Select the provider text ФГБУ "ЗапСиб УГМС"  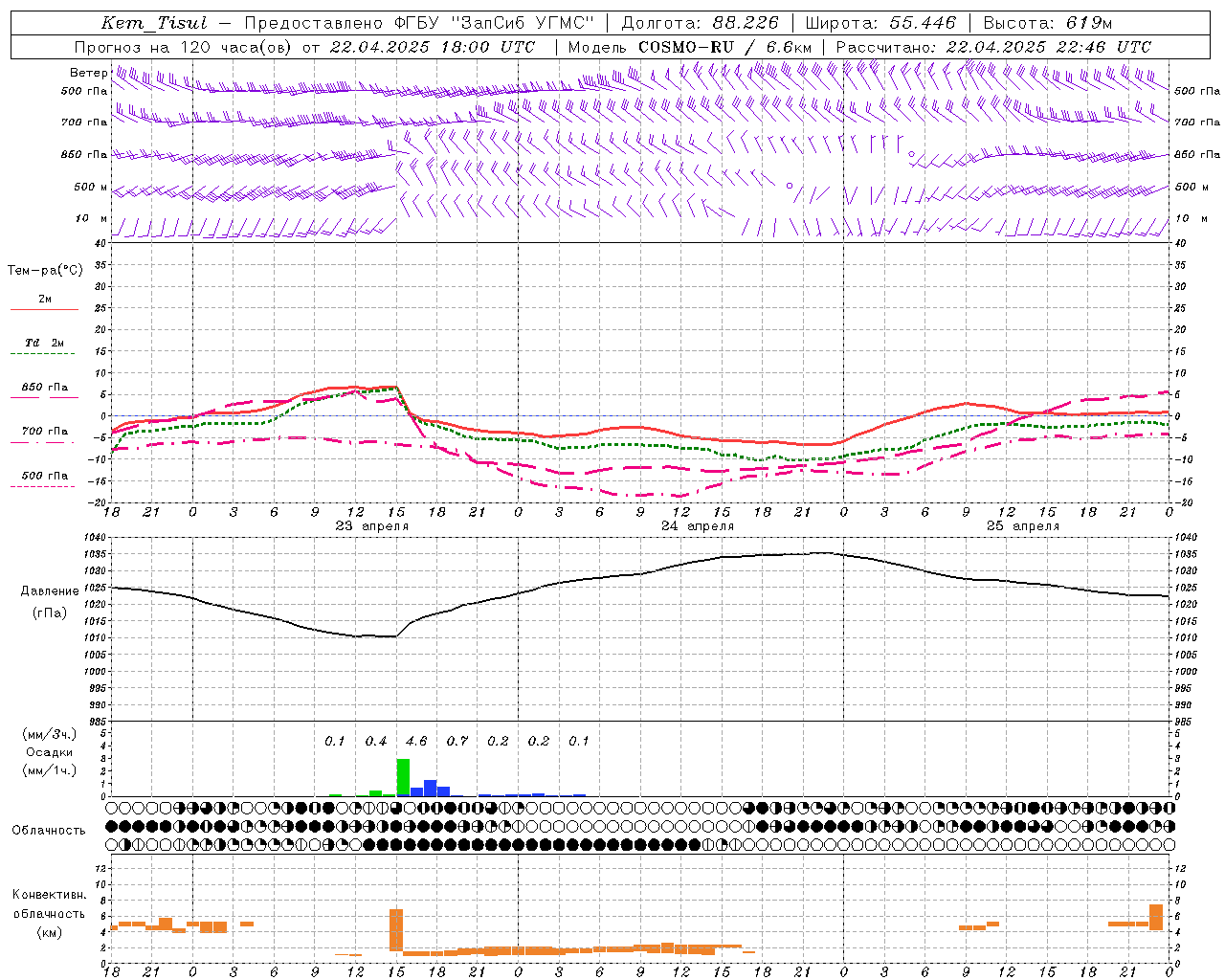pos(494,23)
